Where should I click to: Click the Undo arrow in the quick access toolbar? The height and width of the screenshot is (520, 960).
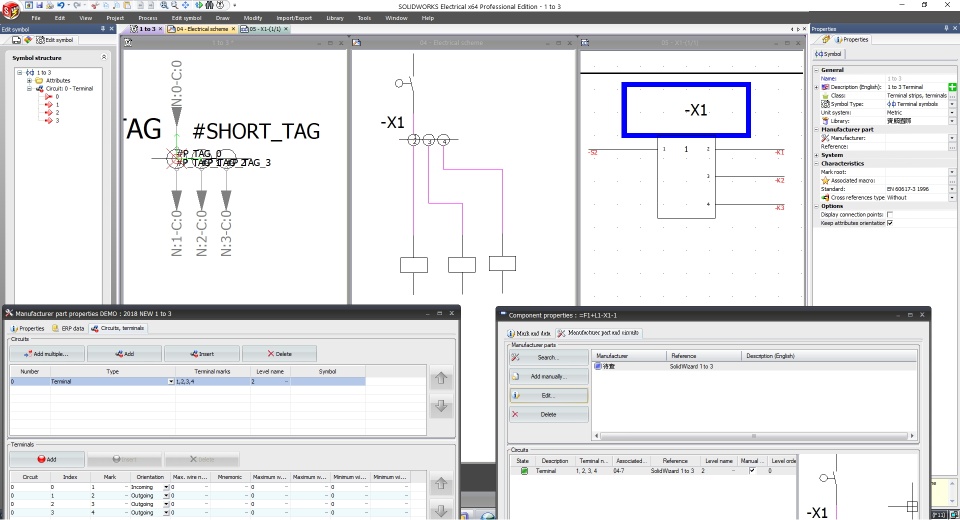(61, 5)
